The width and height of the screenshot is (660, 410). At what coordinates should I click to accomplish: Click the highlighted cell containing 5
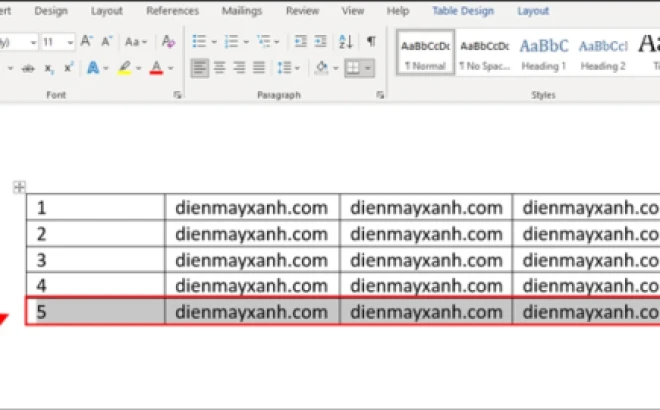point(96,311)
